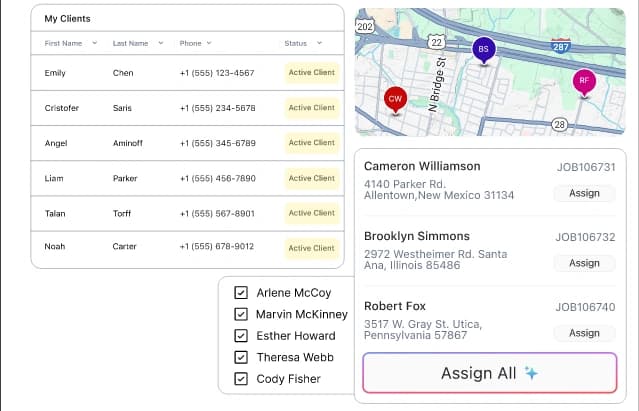This screenshot has width=639, height=411.
Task: Click the Interstate 287 shield on map
Action: [x=561, y=46]
